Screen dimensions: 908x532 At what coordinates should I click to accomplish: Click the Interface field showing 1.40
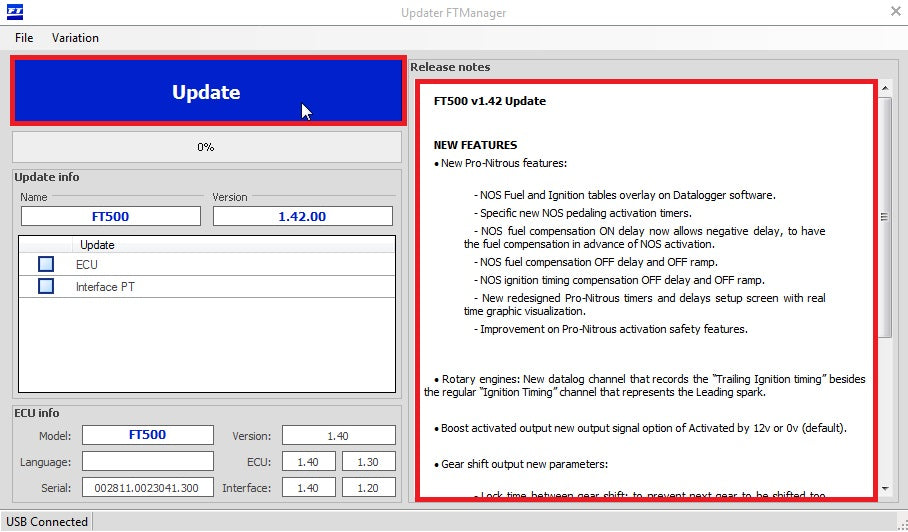point(309,487)
